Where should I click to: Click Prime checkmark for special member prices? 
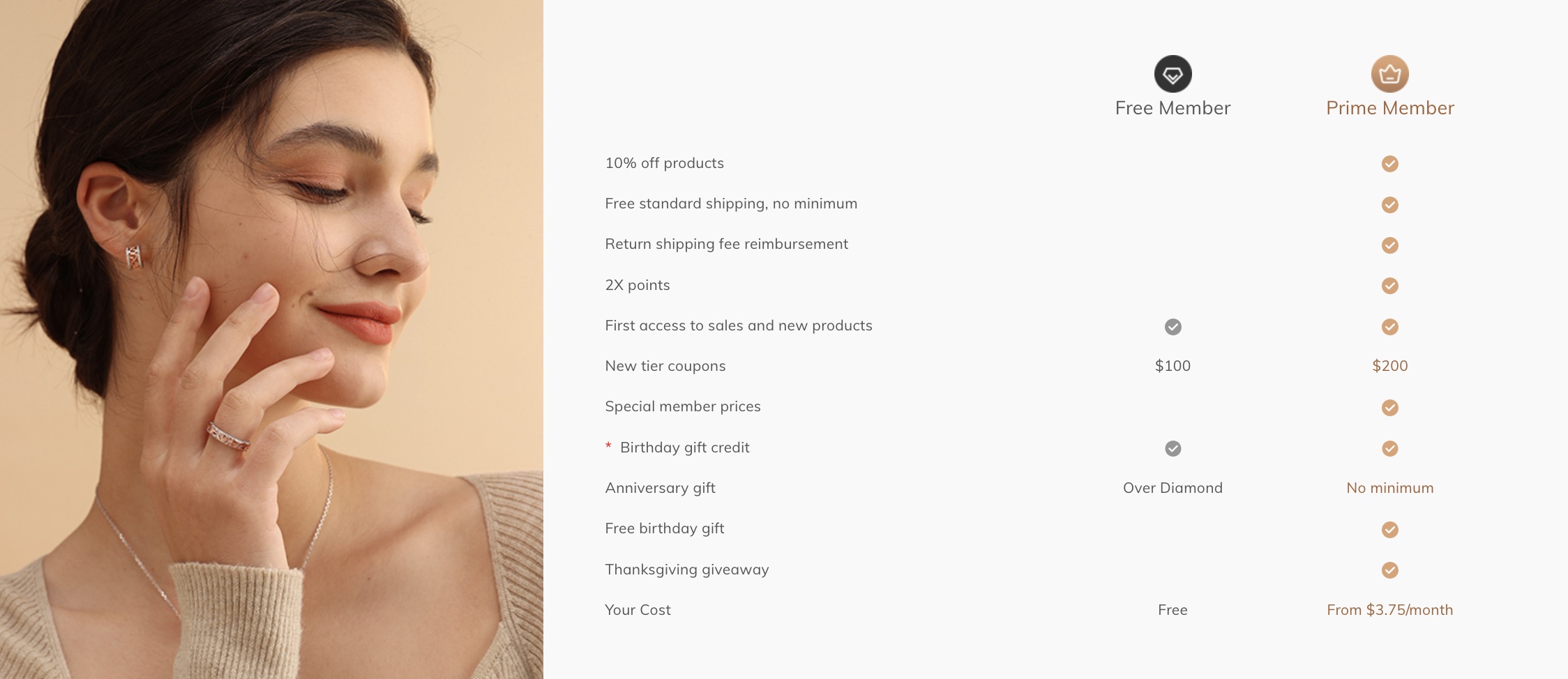(x=1389, y=408)
